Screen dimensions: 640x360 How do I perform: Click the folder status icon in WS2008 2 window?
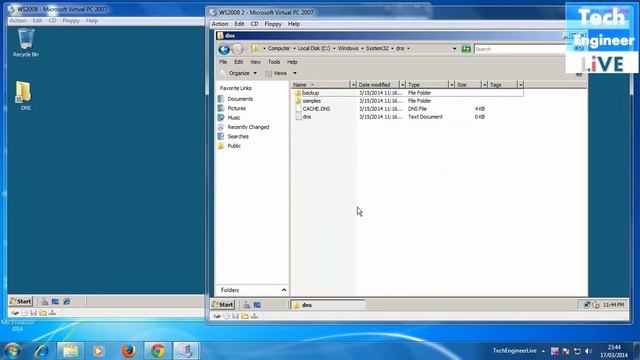pyautogui.click(x=244, y=316)
